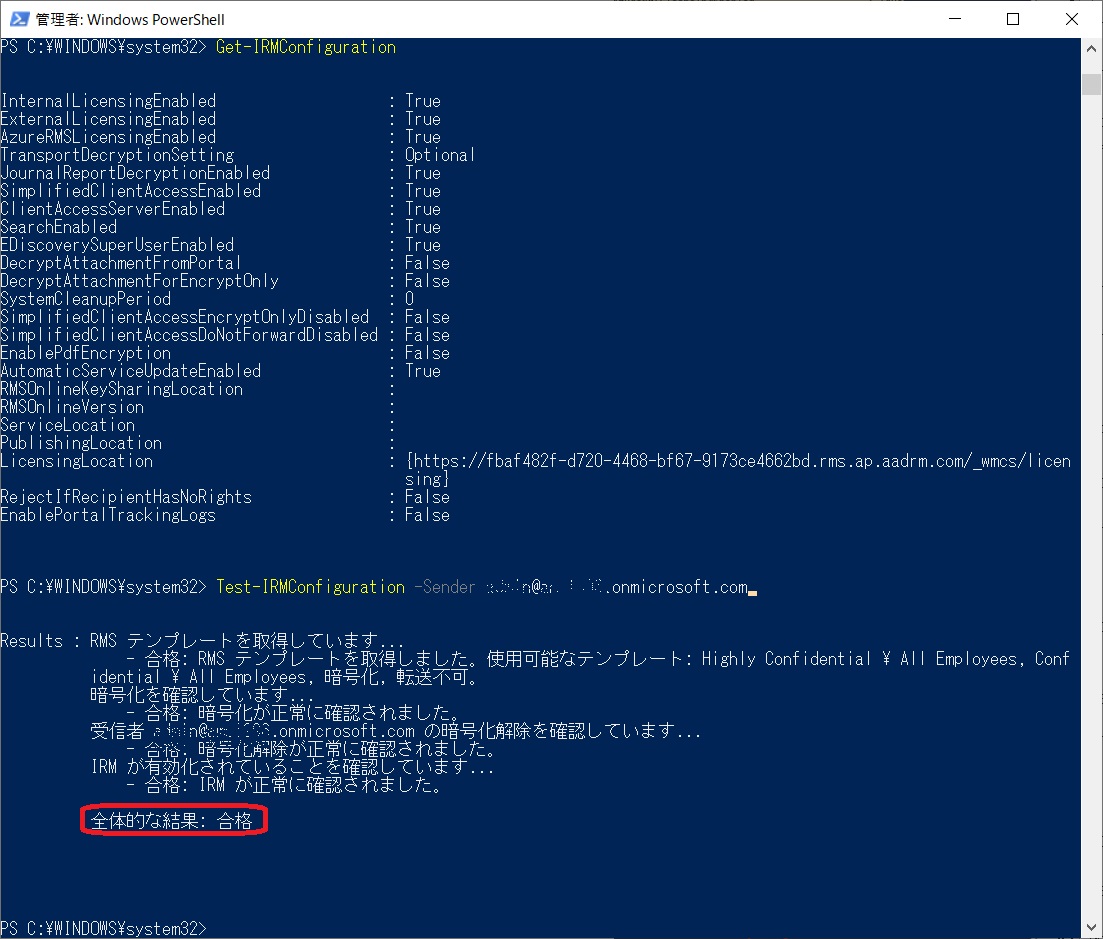This screenshot has height=939, width=1103.
Task: Click False value of EnablePdfEncryption
Action: coord(427,353)
